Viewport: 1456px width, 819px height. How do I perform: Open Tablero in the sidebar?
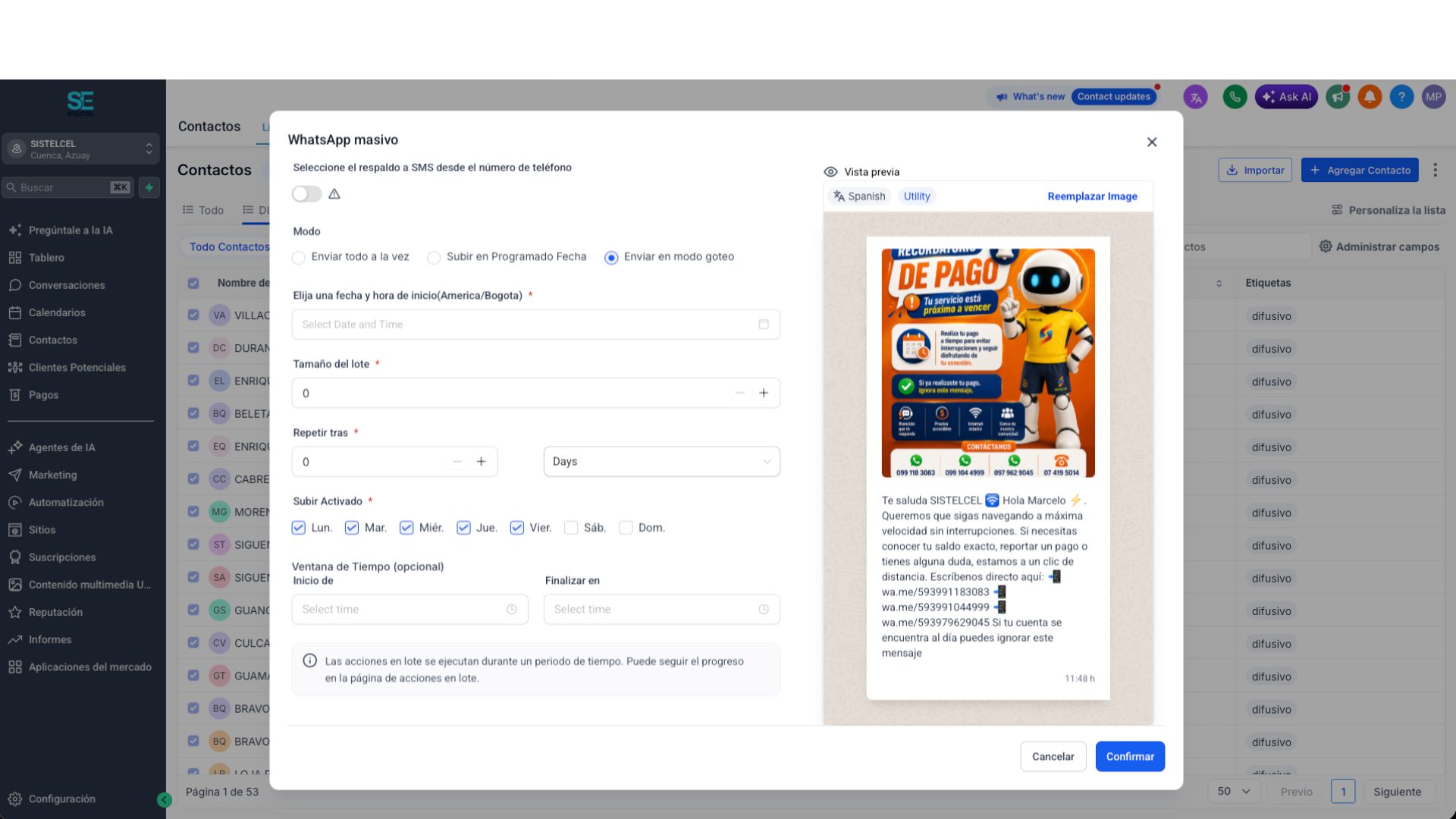46,258
